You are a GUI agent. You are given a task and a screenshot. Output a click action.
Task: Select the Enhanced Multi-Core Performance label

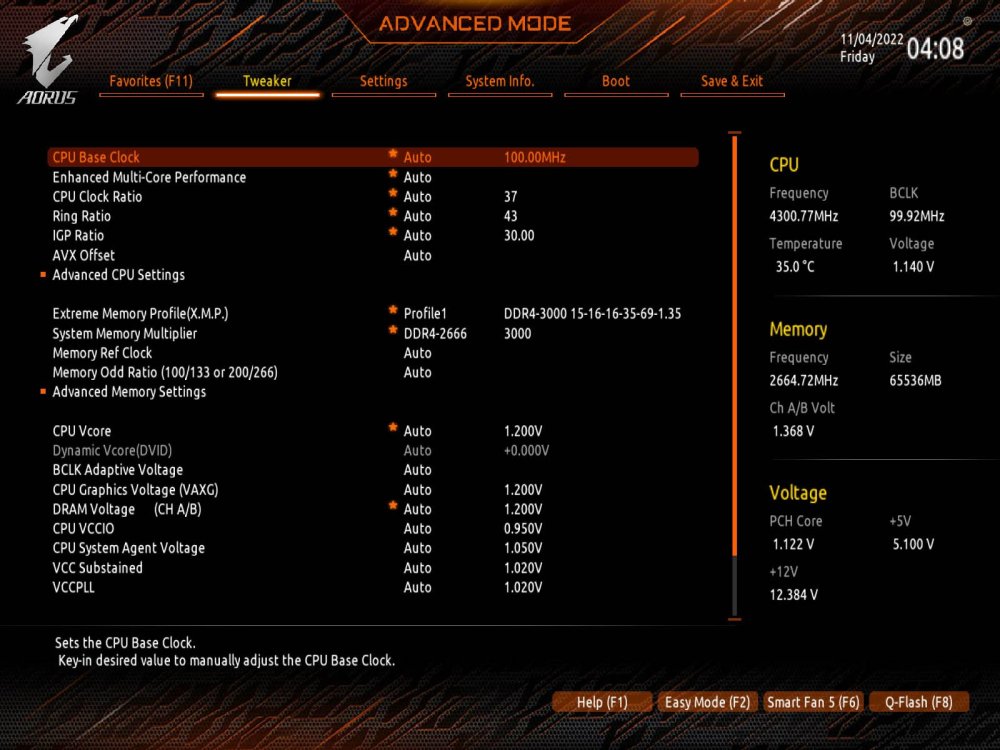tap(149, 177)
